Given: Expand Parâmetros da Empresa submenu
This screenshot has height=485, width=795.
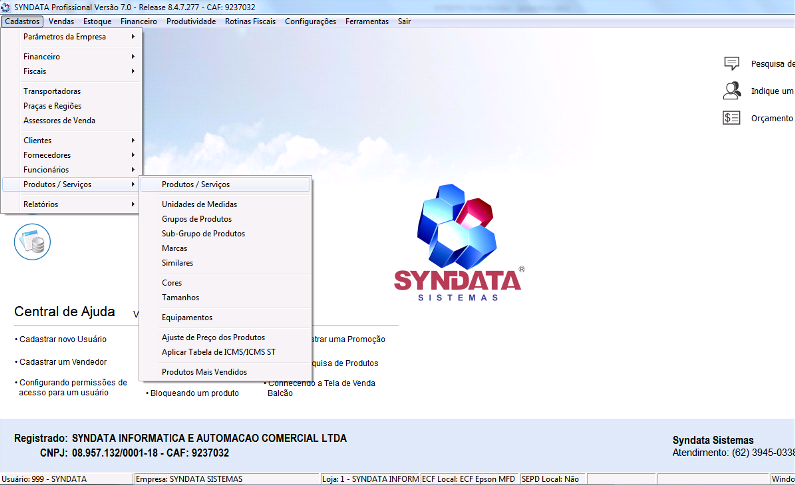Looking at the screenshot, I should (x=71, y=36).
